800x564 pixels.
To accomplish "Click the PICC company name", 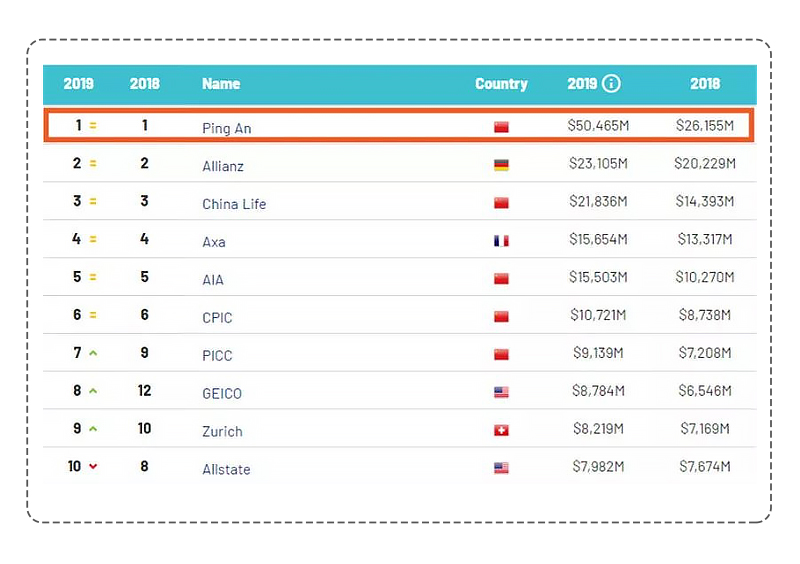I will [x=217, y=356].
